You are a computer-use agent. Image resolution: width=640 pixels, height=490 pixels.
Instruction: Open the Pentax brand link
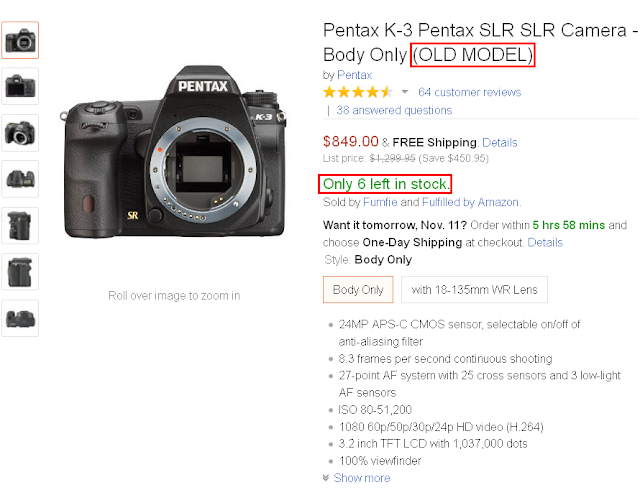pos(354,75)
